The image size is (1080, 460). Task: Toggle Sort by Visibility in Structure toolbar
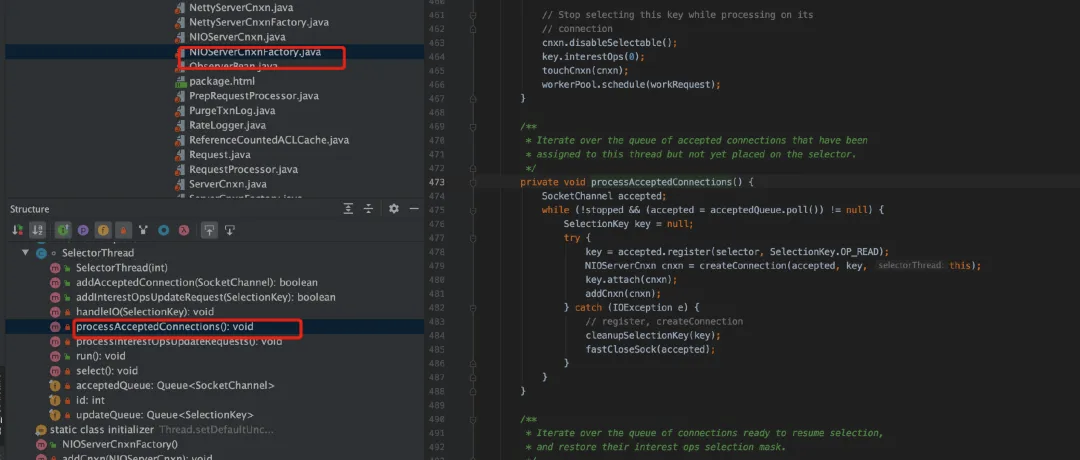click(x=17, y=230)
